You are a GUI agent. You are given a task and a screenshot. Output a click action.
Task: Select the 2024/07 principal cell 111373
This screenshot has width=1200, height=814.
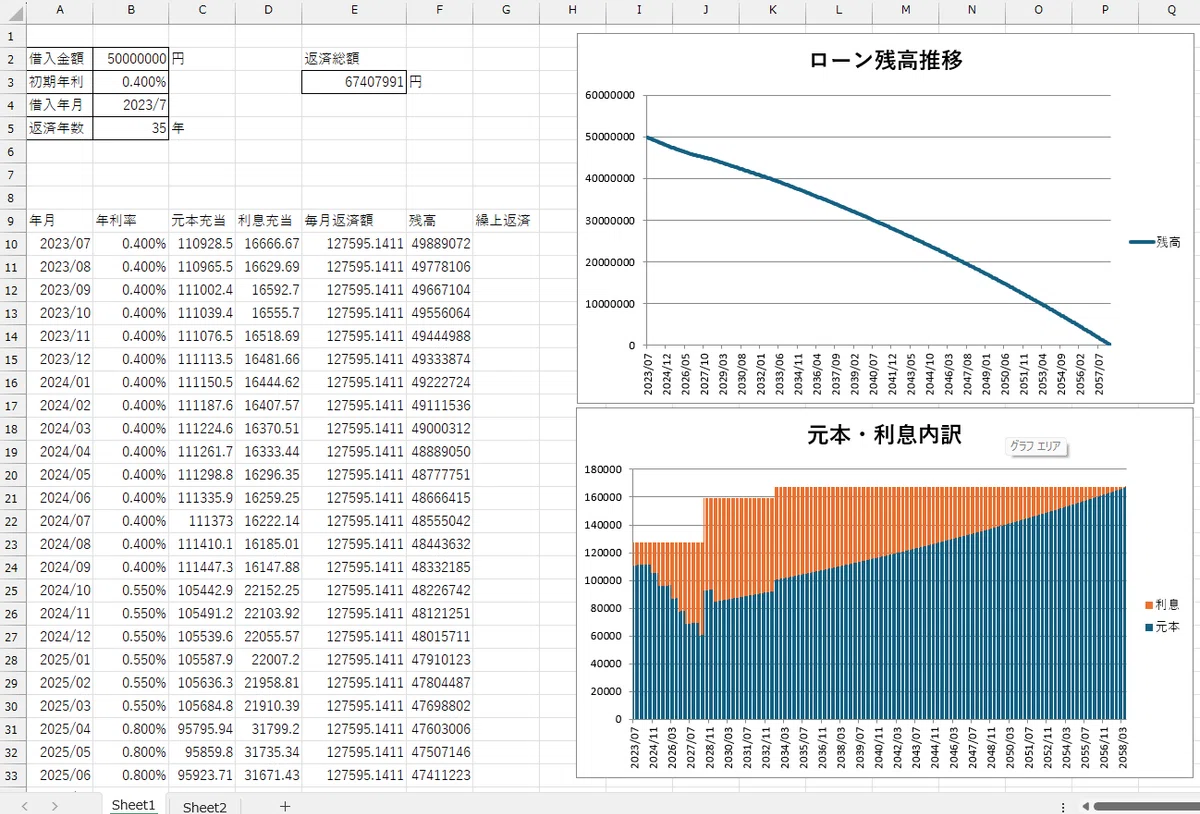(202, 521)
